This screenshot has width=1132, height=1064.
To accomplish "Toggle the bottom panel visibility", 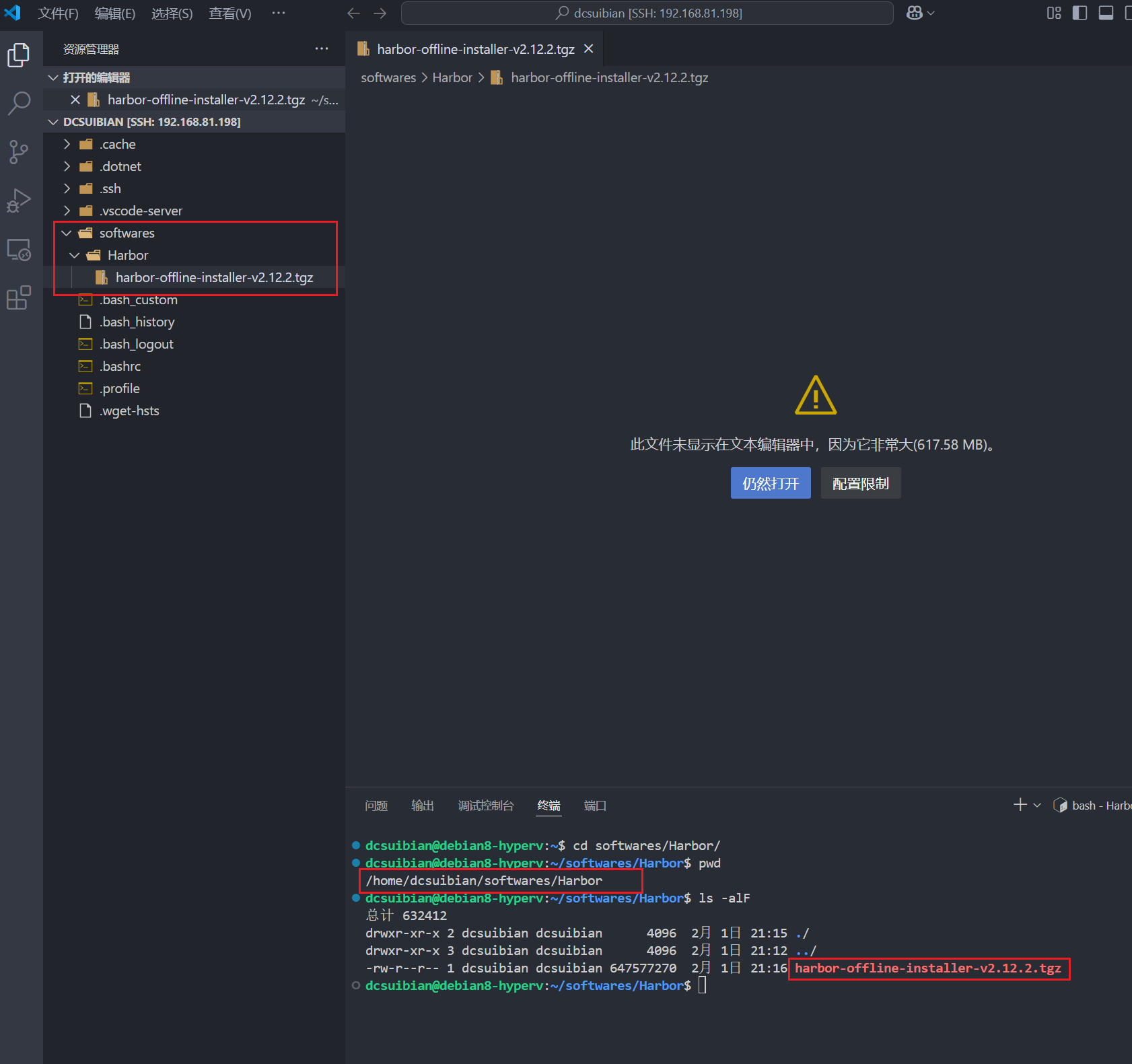I will (1106, 13).
